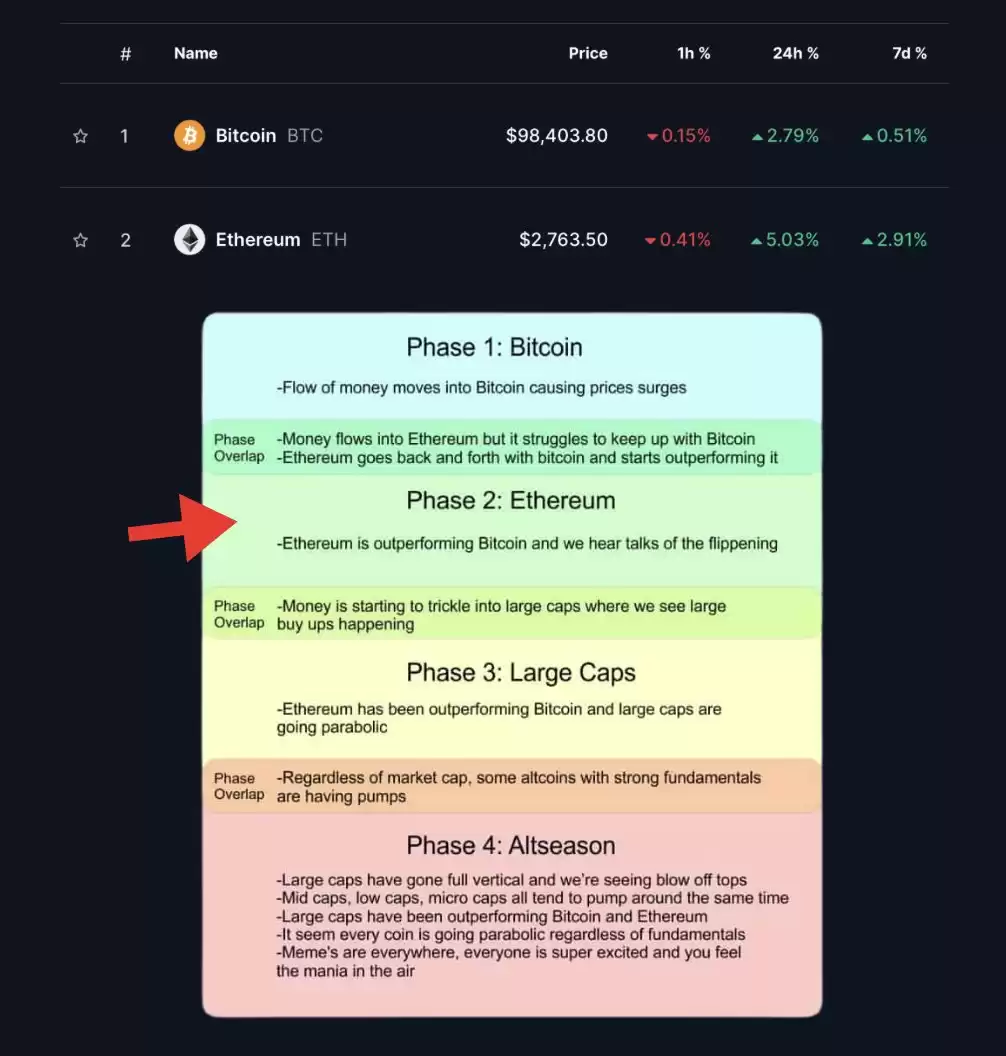Sort by the Price column header
The height and width of the screenshot is (1056, 1006).
point(588,53)
